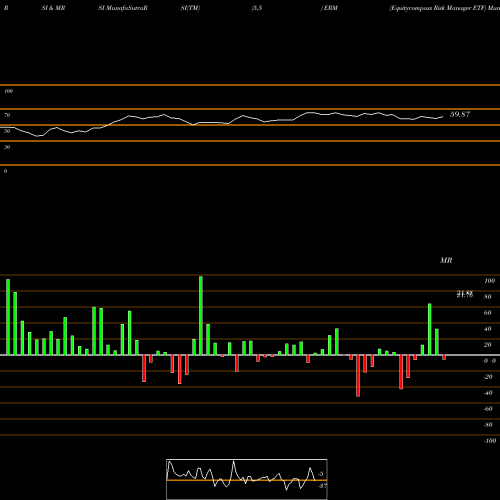This screenshot has height=500, width=500.
Task: Click the 'SI(TM)' header label
Action: click(190, 8)
